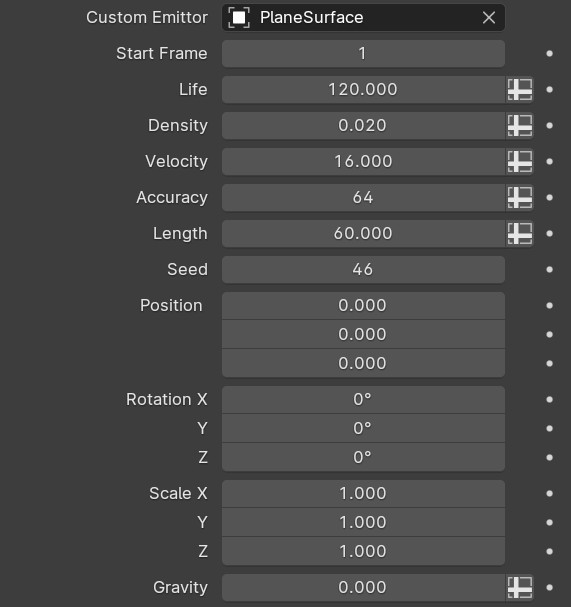The width and height of the screenshot is (571, 607).
Task: Click the Velocity value 16.000
Action: click(363, 161)
